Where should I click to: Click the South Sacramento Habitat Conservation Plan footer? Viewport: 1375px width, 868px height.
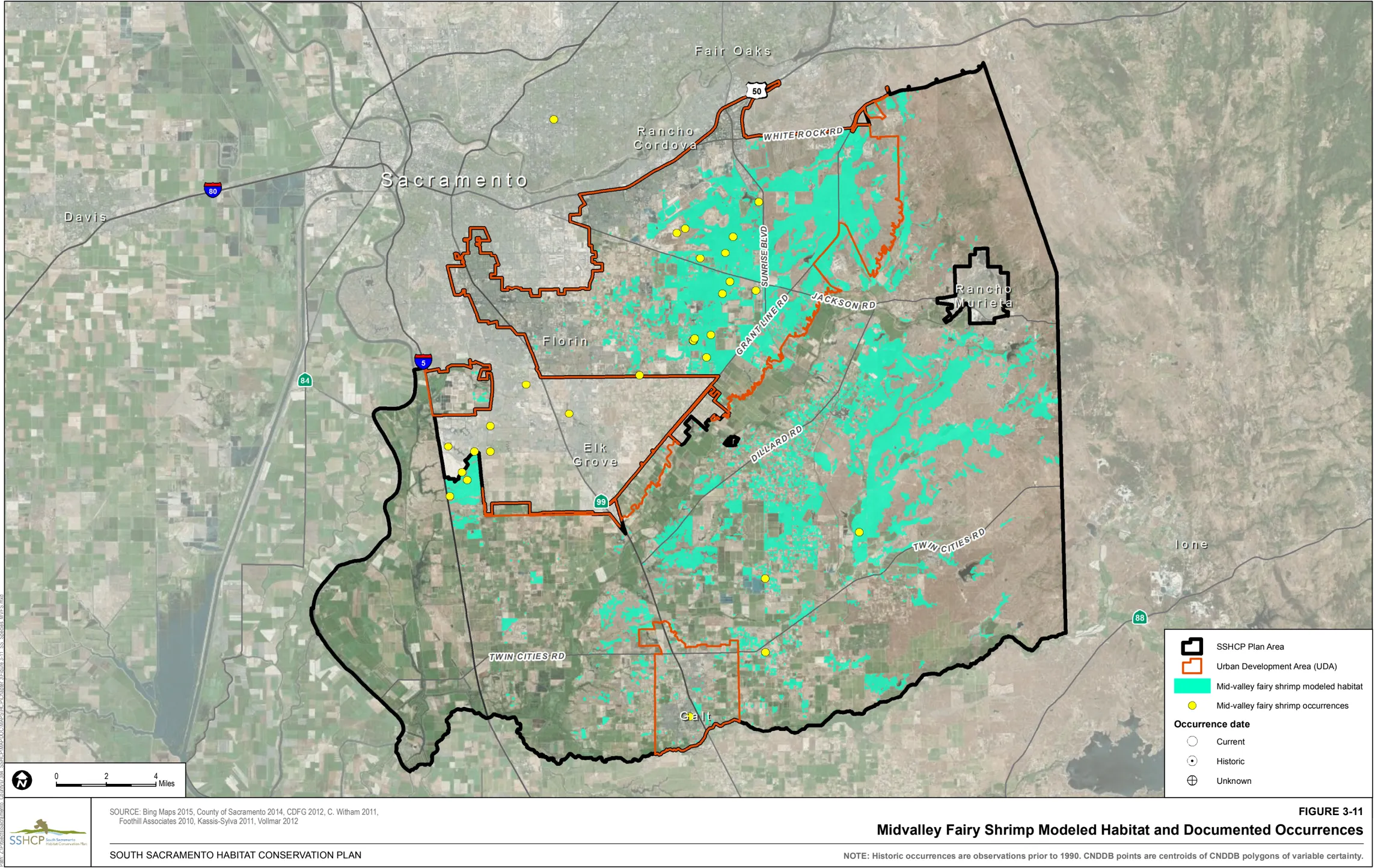coord(235,855)
